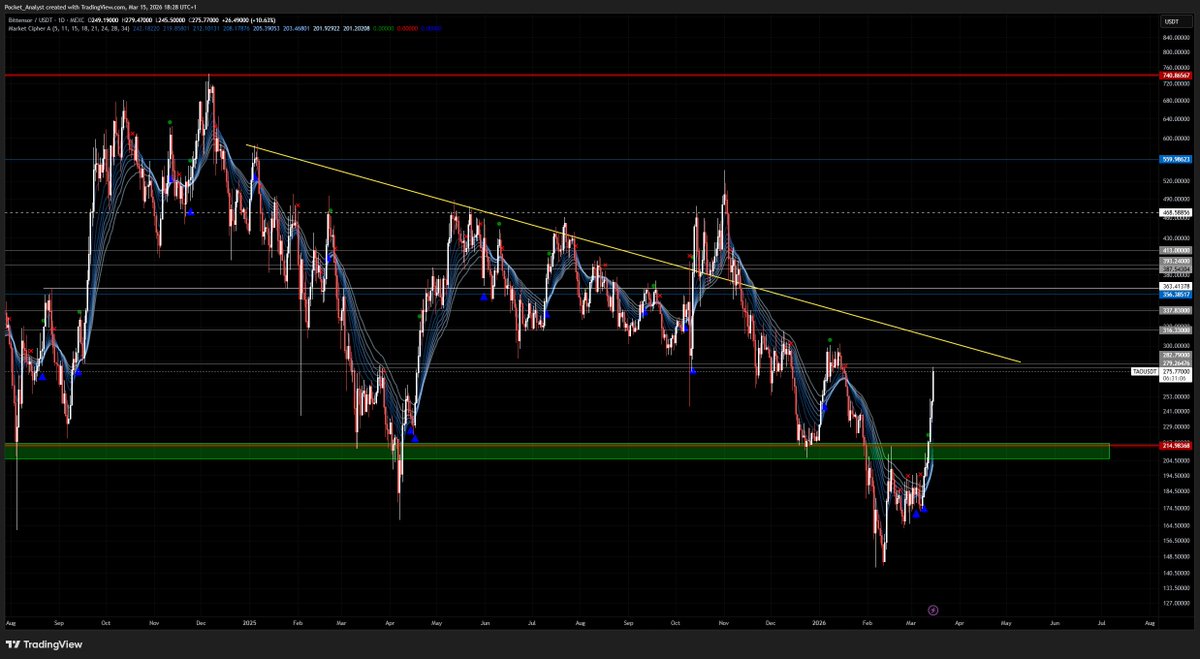Select the grey 337.83000 price label
Image resolution: width=1200 pixels, height=659 pixels.
pyautogui.click(x=1175, y=311)
